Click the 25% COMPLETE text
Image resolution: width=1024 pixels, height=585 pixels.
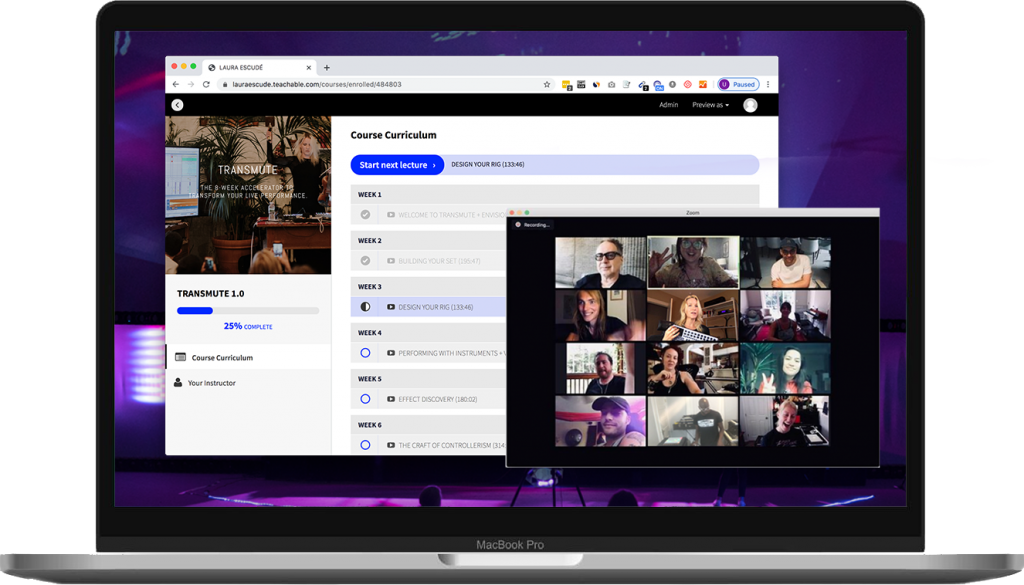[248, 326]
